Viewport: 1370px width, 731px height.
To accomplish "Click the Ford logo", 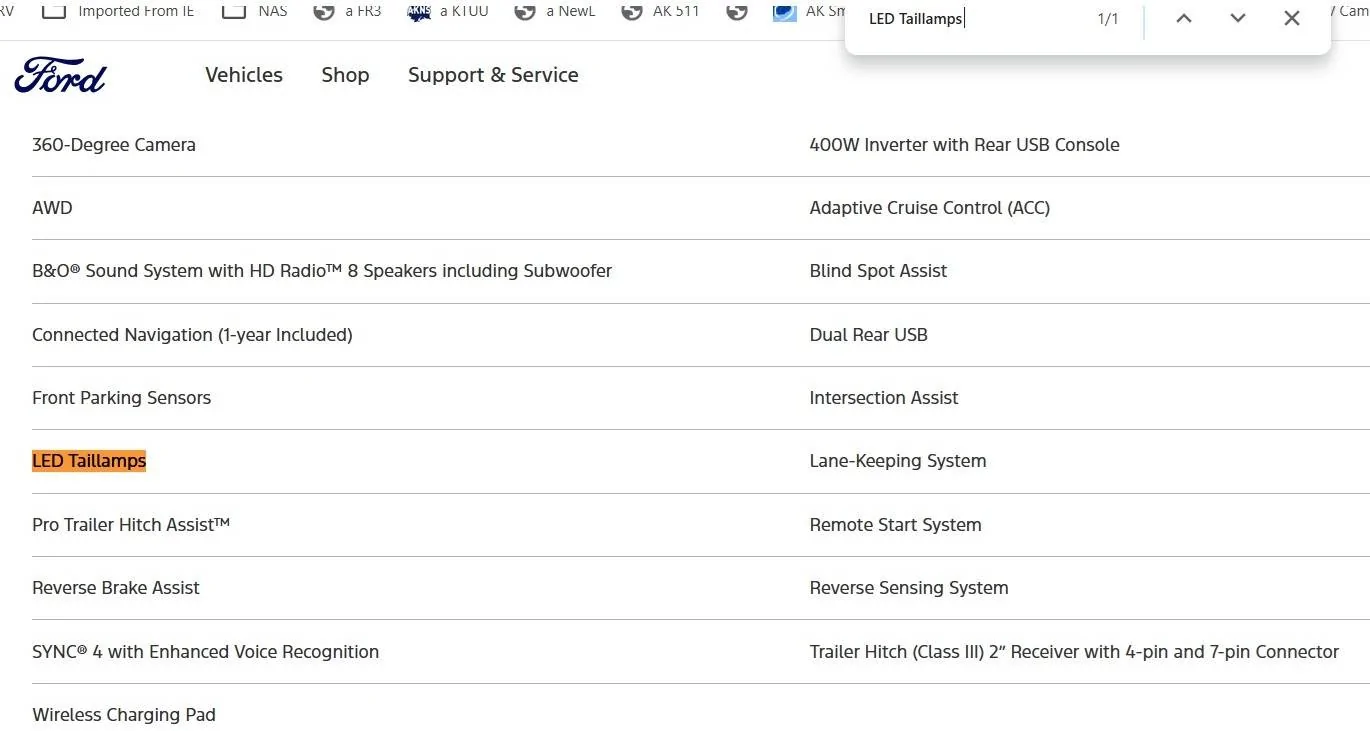I will (60, 75).
